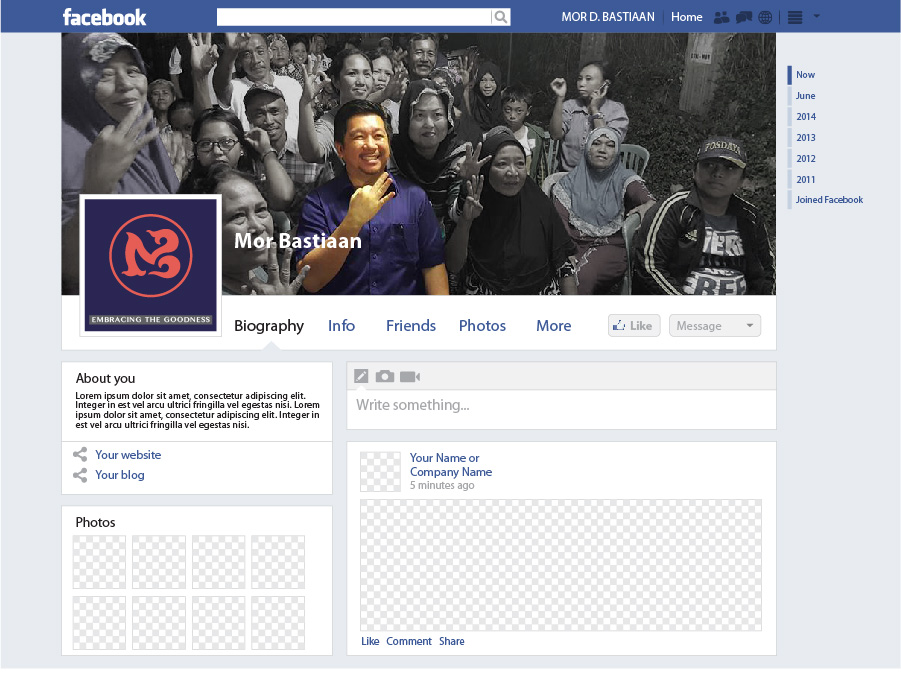The image size is (901, 692).
Task: Click the post author avatar placeholder
Action: 380,471
